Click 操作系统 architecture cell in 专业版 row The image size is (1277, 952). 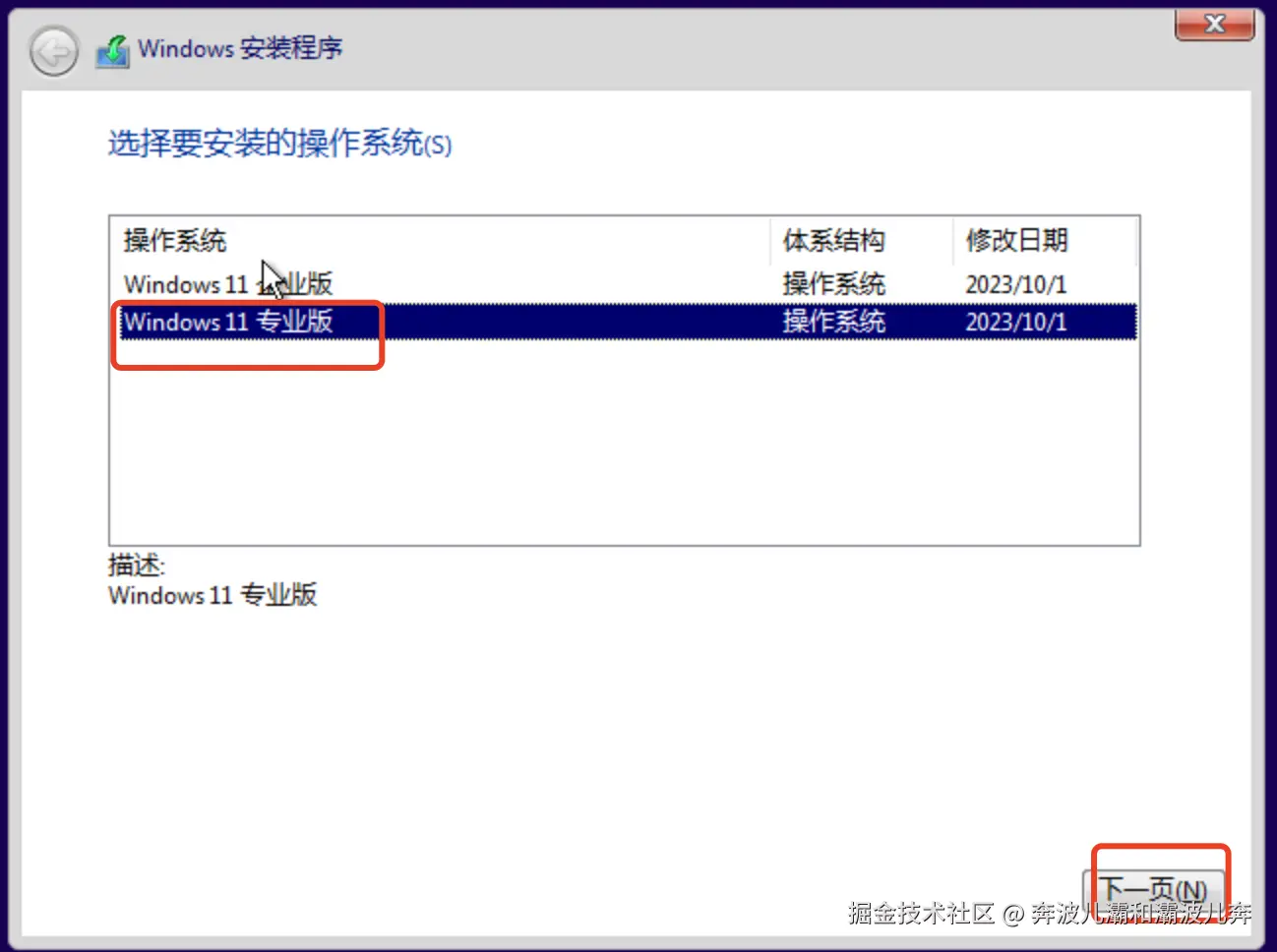click(833, 322)
